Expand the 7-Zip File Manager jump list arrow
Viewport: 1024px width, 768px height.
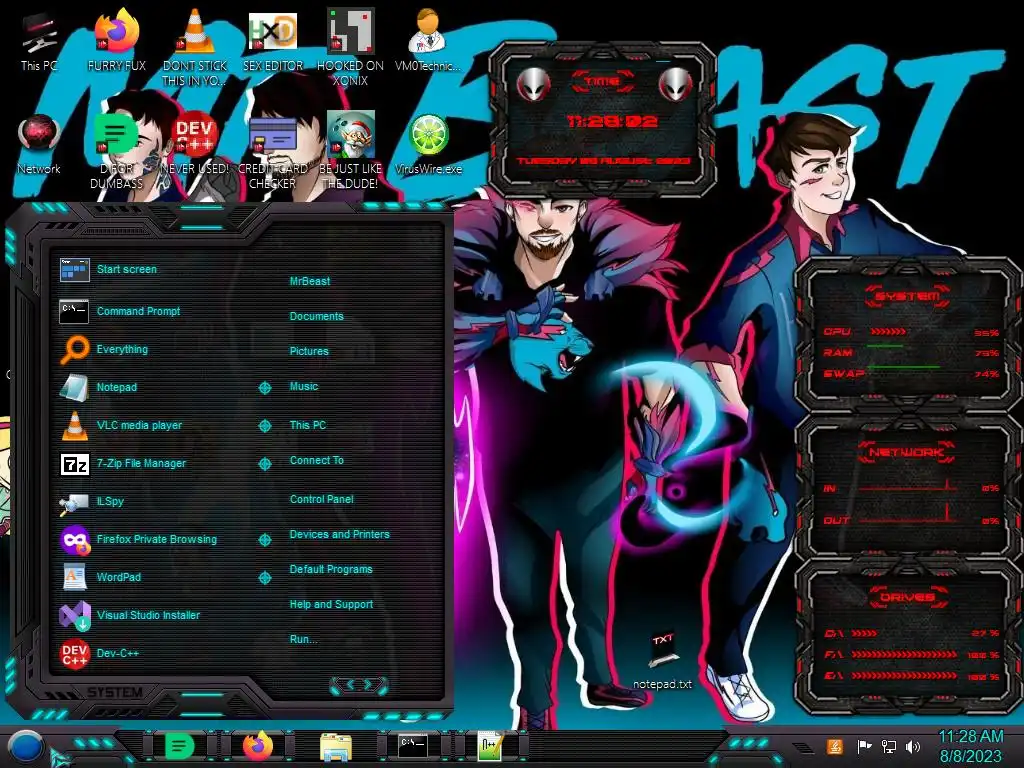tap(264, 464)
